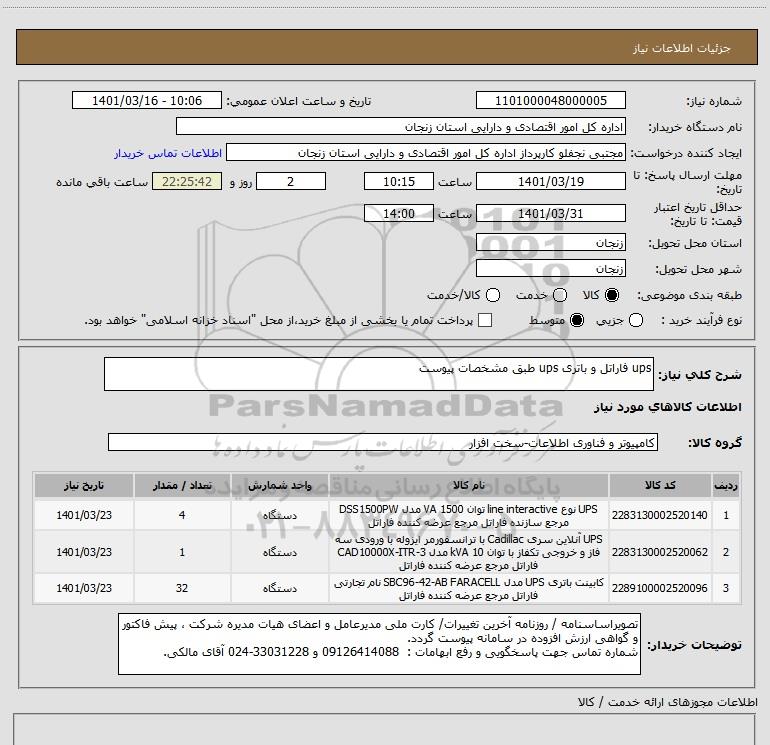Image resolution: width=770 pixels, height=745 pixels.
Task: Click the announcement date field 1401/03/16 - 10:06
Action: coord(147,100)
